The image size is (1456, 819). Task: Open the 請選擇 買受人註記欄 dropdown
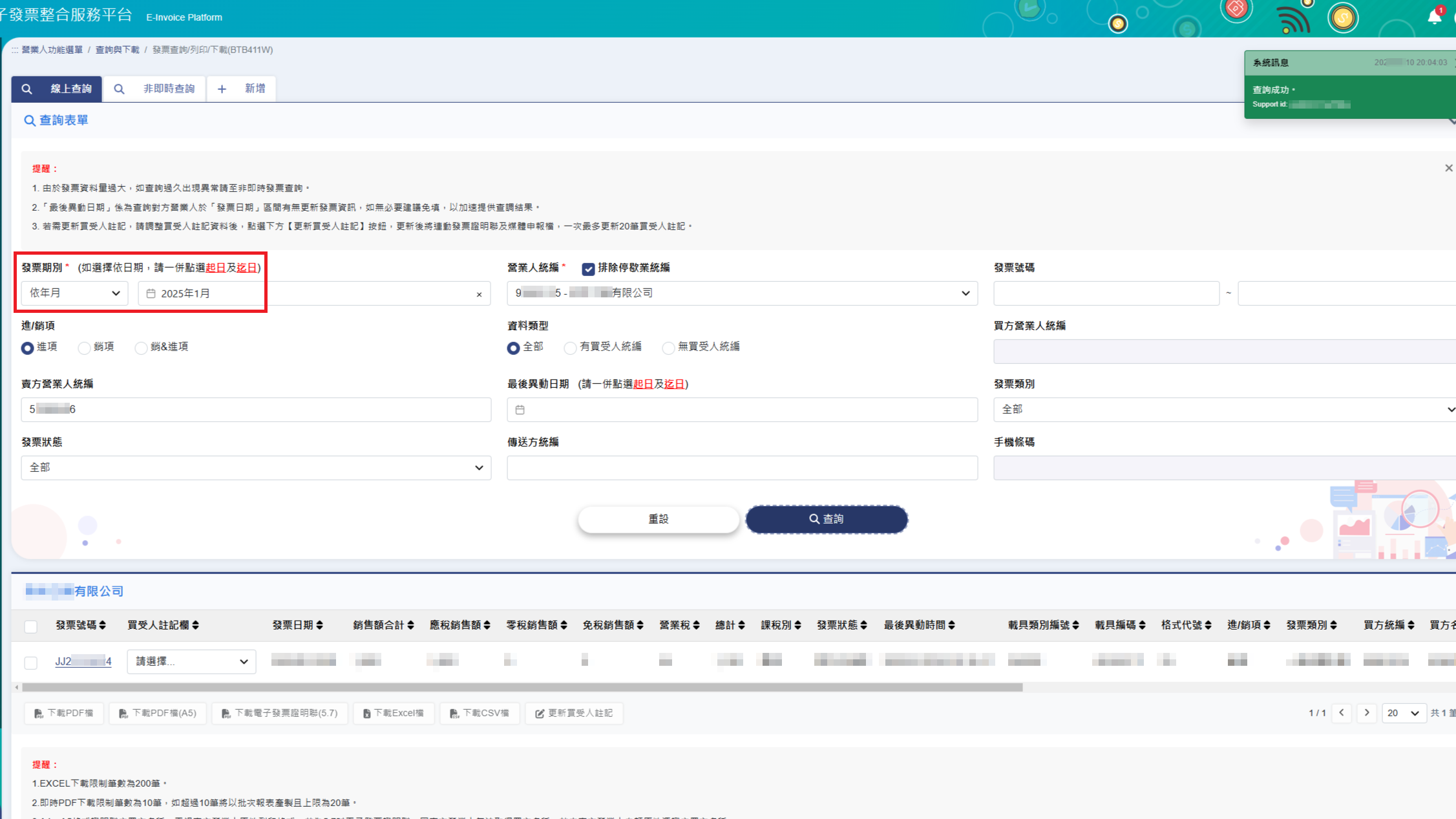tap(191, 661)
